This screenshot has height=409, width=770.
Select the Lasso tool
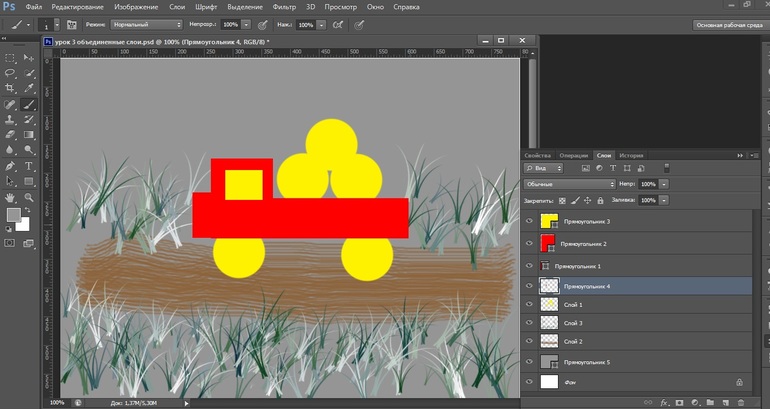point(10,73)
